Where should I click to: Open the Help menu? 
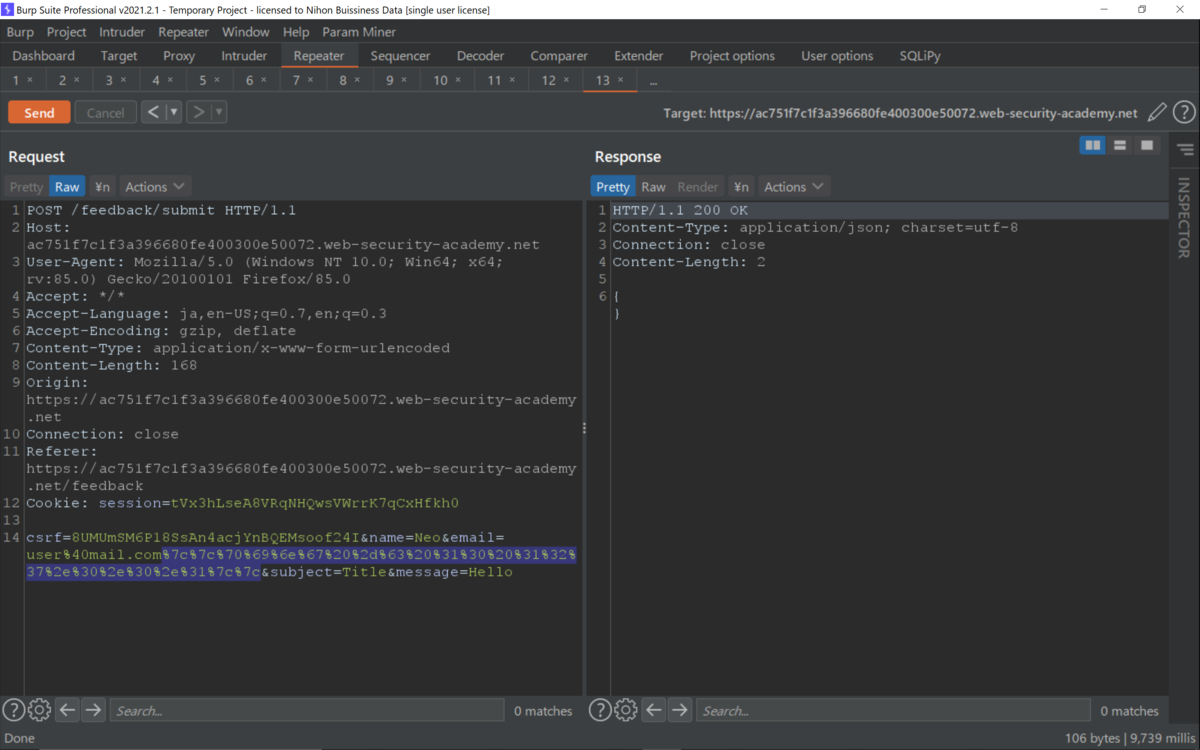296,32
